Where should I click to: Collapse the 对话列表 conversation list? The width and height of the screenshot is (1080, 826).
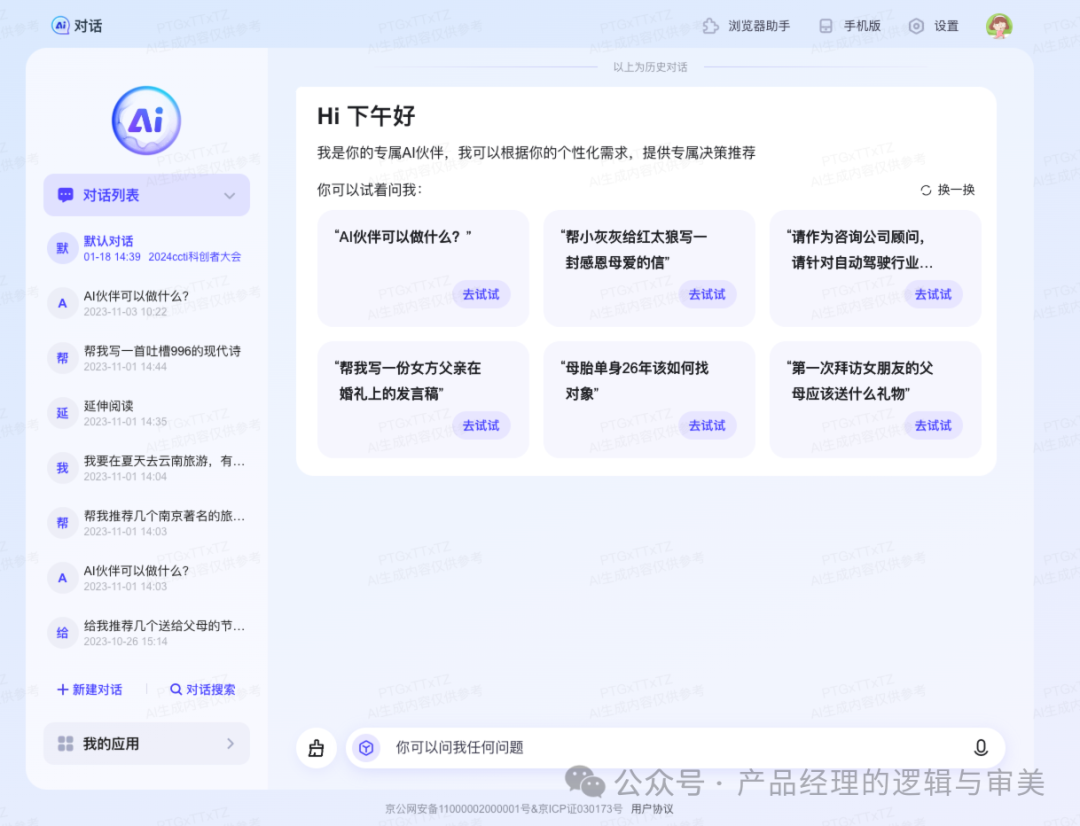pyautogui.click(x=229, y=195)
